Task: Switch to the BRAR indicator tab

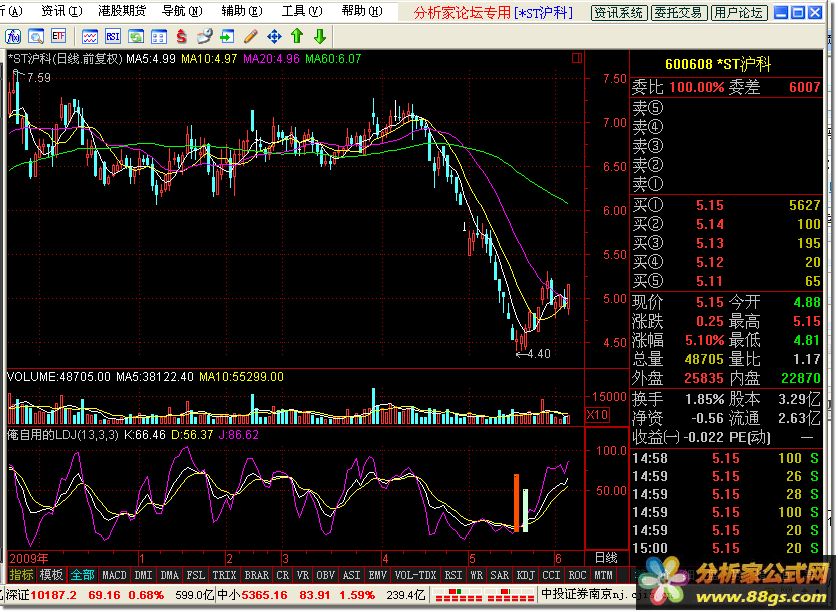Action: point(257,576)
